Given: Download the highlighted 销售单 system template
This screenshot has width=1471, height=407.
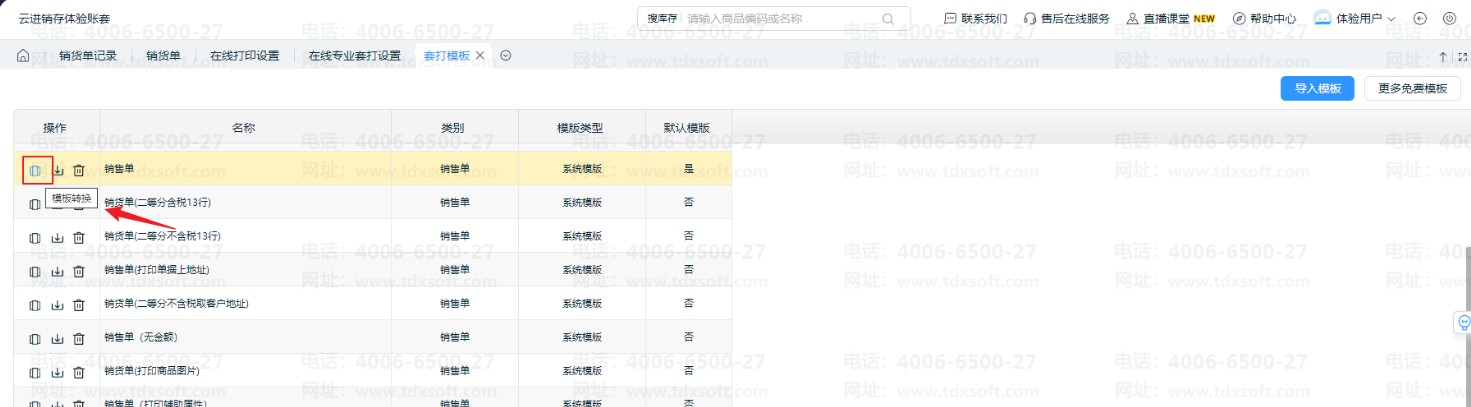Looking at the screenshot, I should pos(57,171).
